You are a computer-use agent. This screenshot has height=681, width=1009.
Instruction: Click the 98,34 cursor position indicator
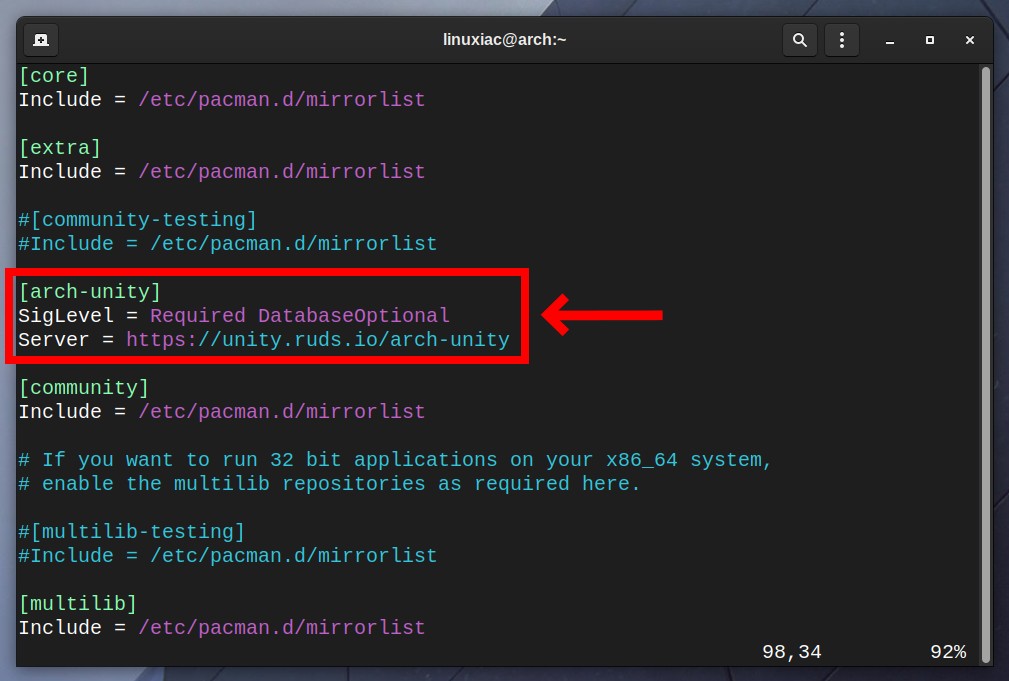pyautogui.click(x=790, y=651)
